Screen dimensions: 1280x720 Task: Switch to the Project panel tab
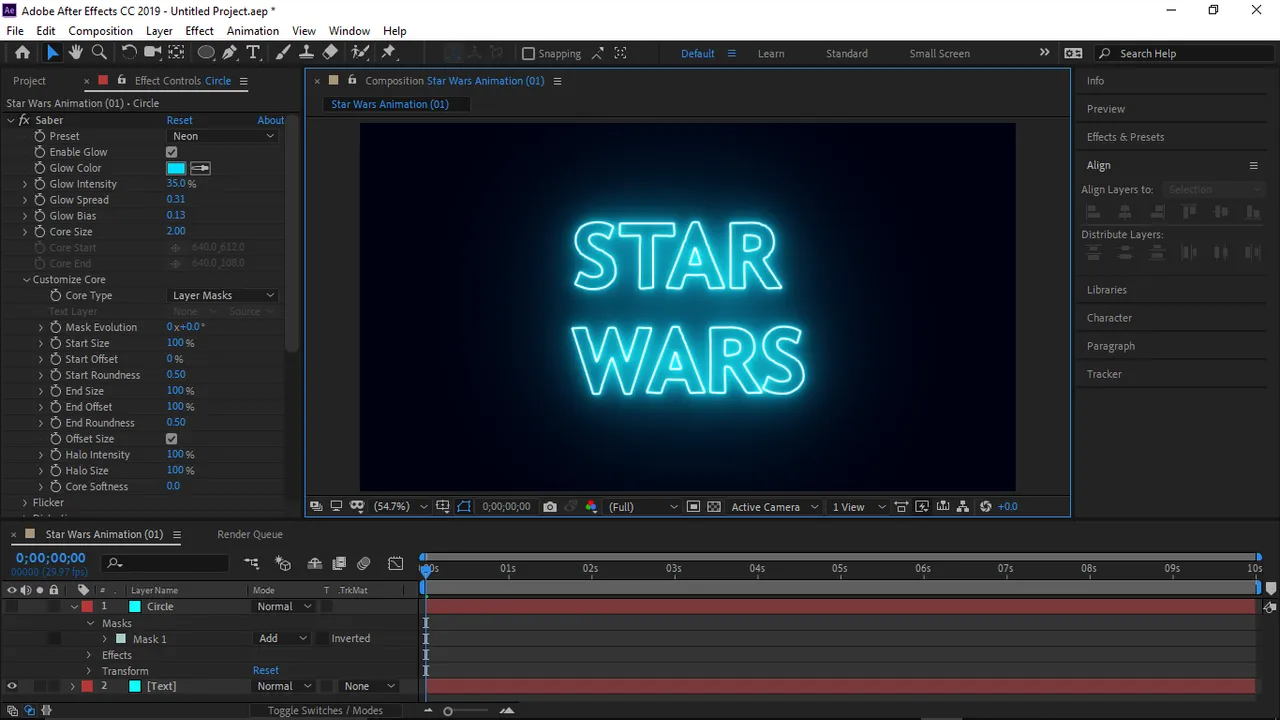[x=30, y=81]
